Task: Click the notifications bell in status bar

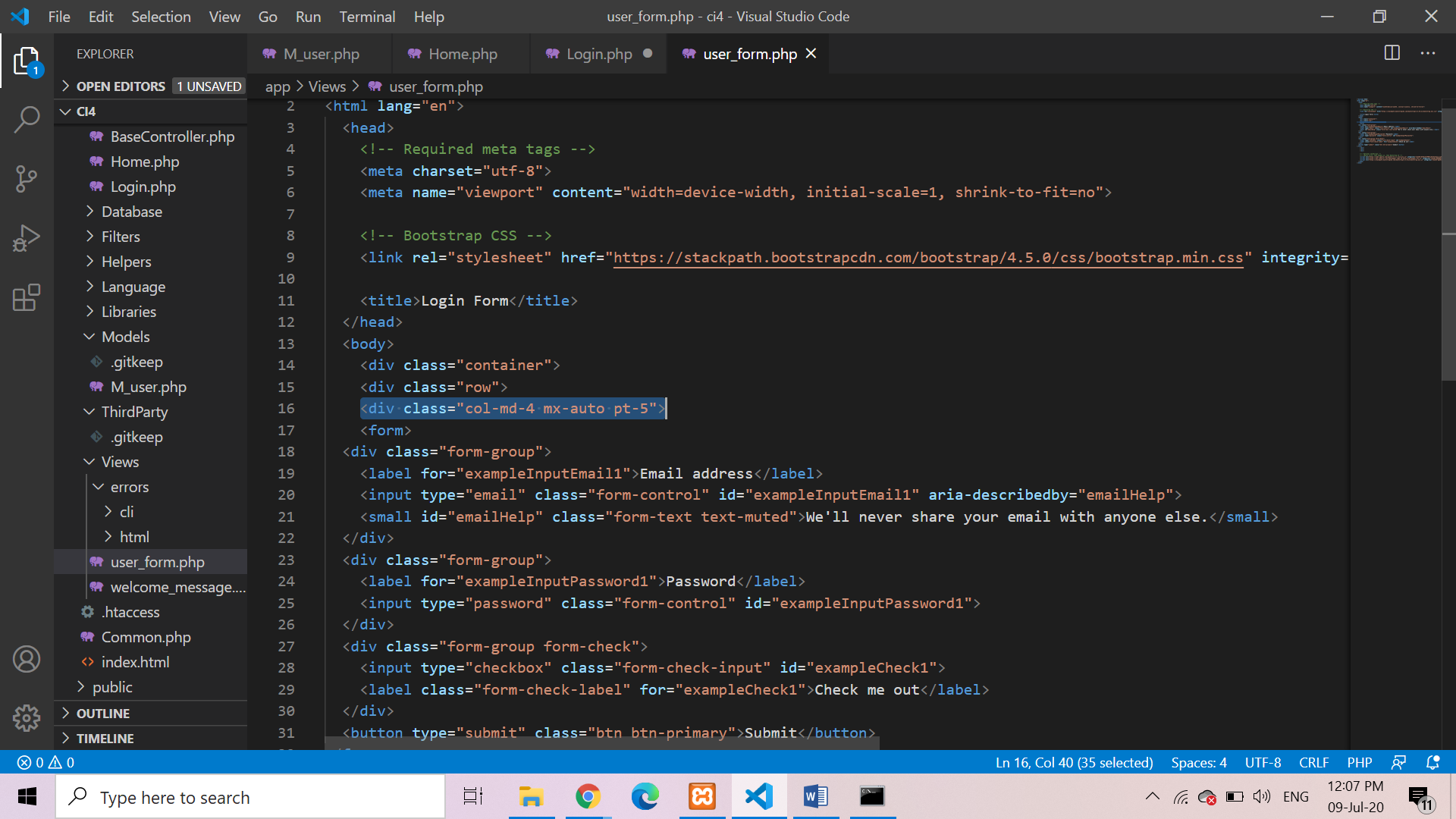Action: (x=1432, y=762)
